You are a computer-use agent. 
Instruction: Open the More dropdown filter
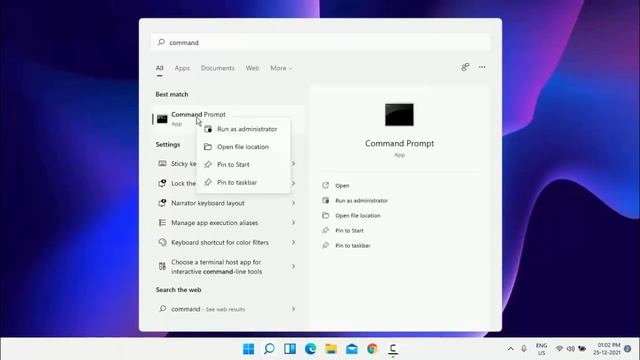[281, 68]
